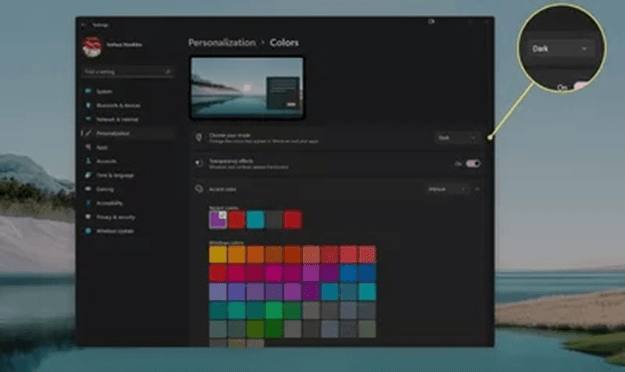The height and width of the screenshot is (372, 625).
Task: Click the Windows colors label
Action: coord(226,242)
